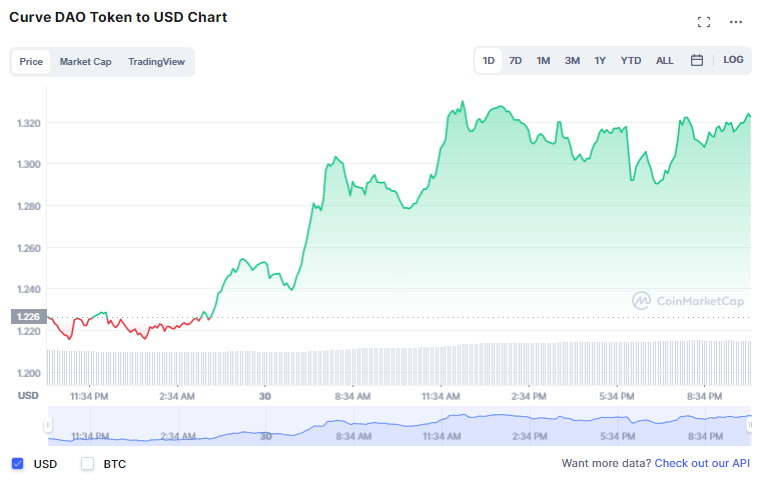Click the peak of the green price line
The image size is (769, 484).
(462, 102)
